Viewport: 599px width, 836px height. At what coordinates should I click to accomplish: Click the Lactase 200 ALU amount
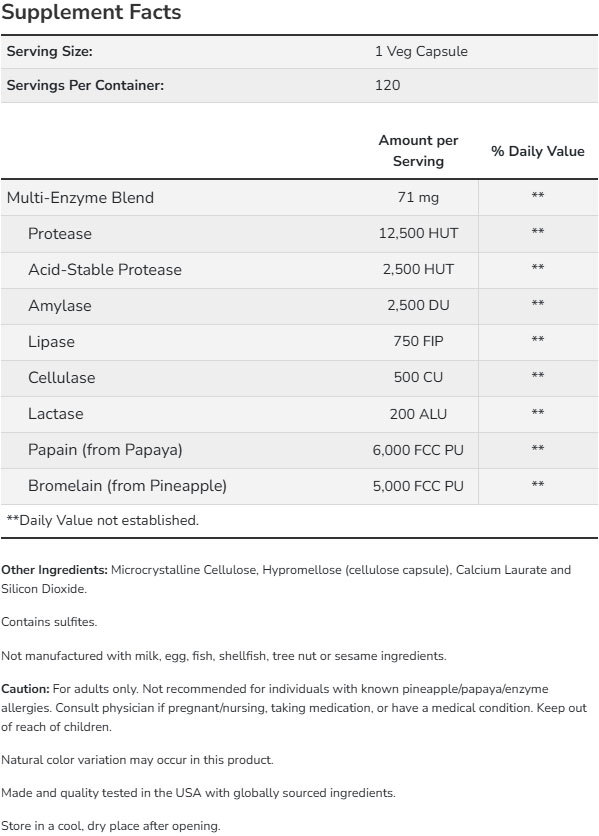point(418,414)
